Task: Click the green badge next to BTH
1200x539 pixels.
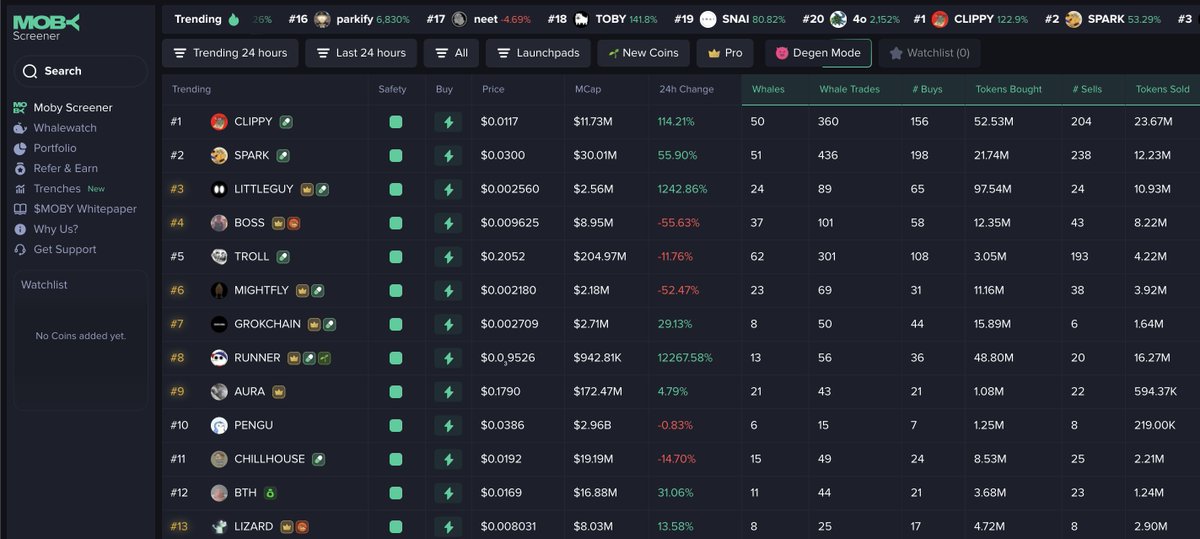Action: point(270,493)
